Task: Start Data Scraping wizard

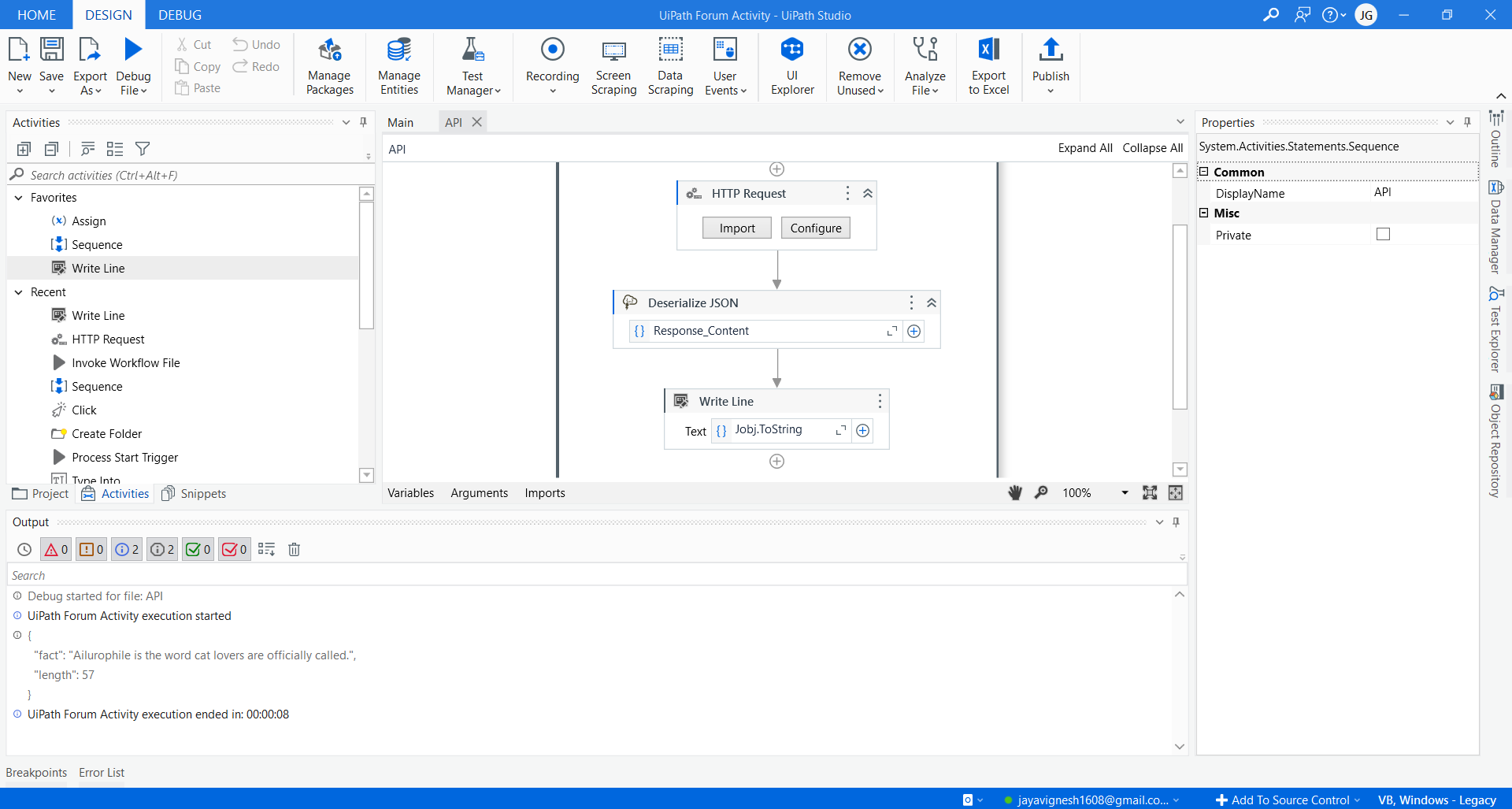Action: tap(670, 66)
